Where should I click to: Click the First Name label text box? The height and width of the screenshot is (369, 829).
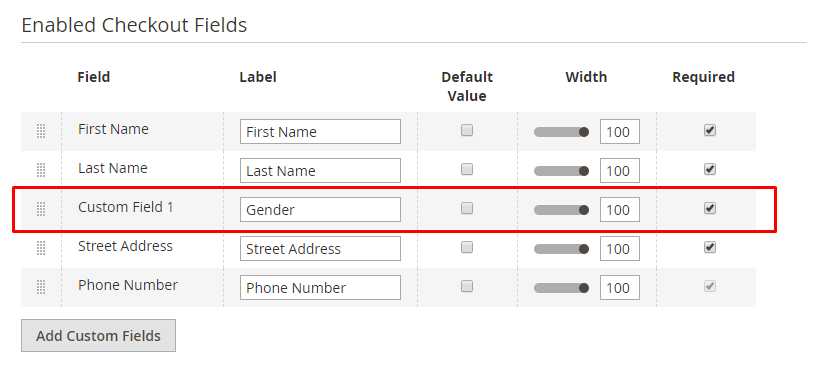[x=320, y=132]
